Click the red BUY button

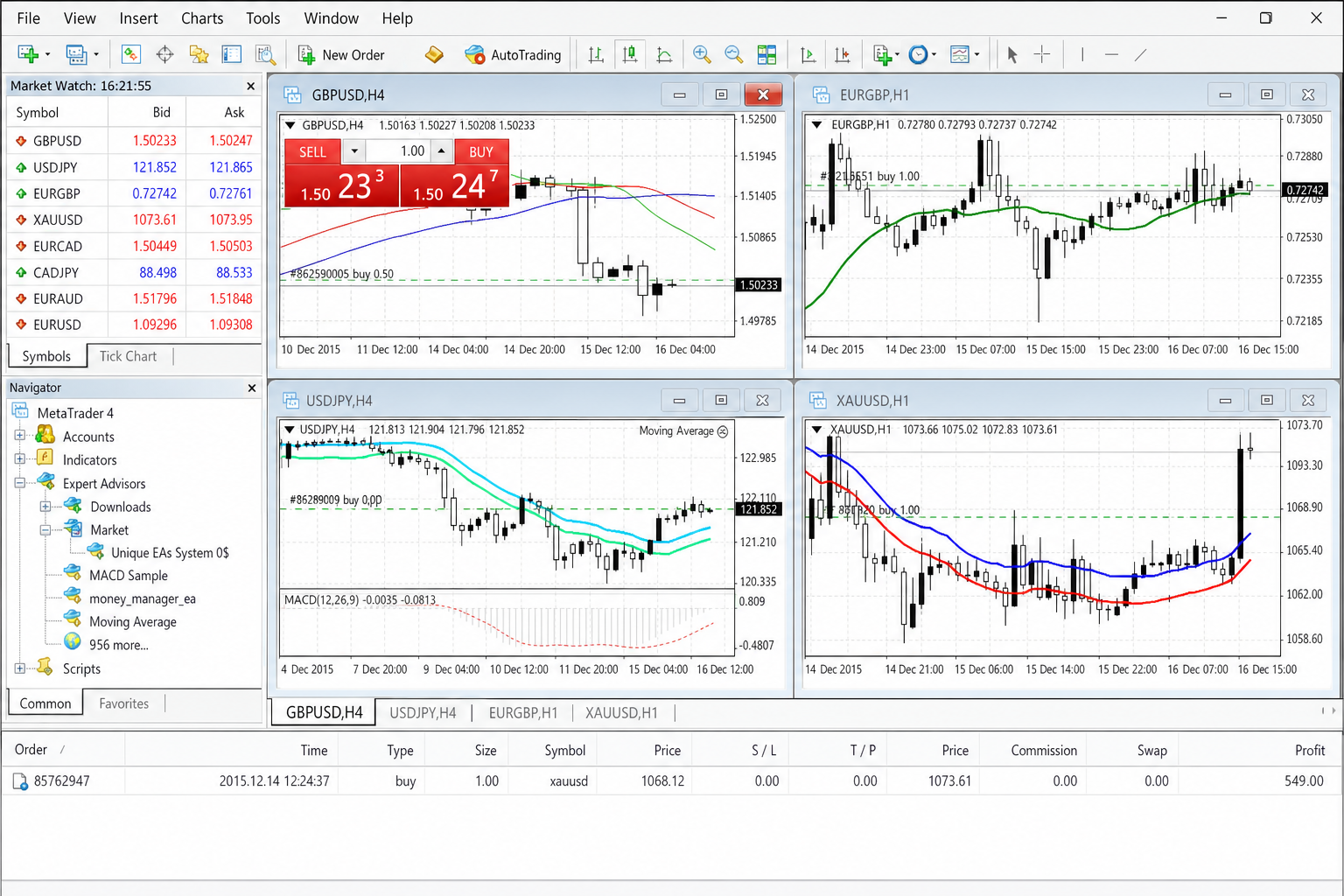pyautogui.click(x=481, y=151)
